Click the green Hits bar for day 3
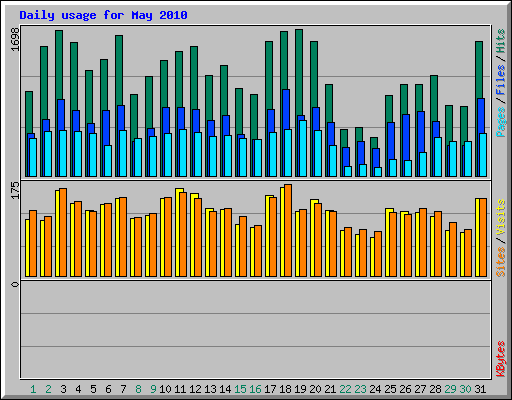 pyautogui.click(x=59, y=64)
